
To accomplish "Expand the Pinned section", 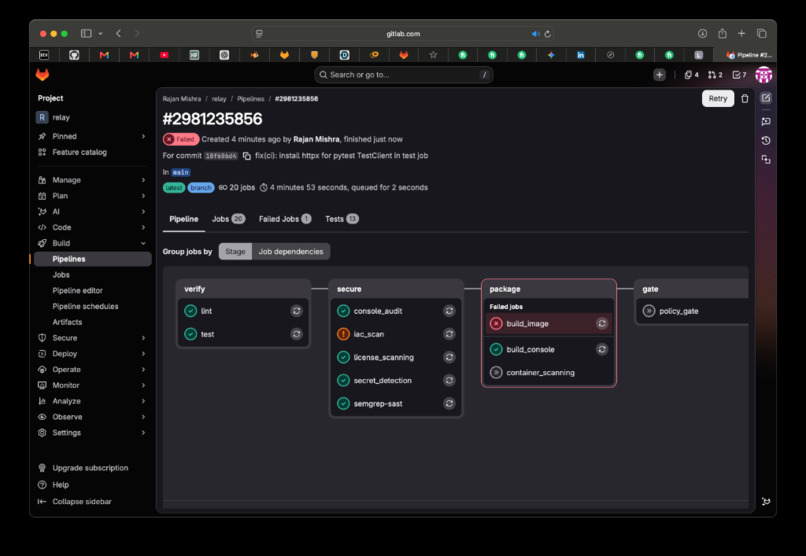I will [x=93, y=136].
